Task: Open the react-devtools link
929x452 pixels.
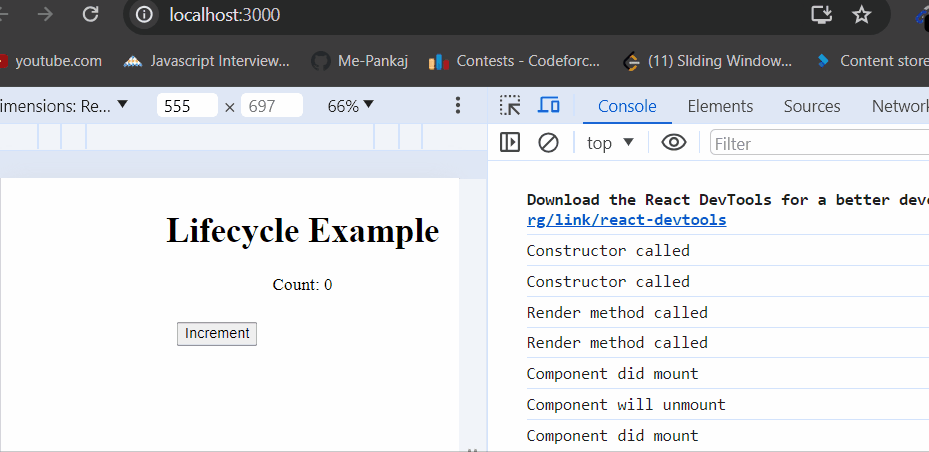Action: pyautogui.click(x=626, y=220)
